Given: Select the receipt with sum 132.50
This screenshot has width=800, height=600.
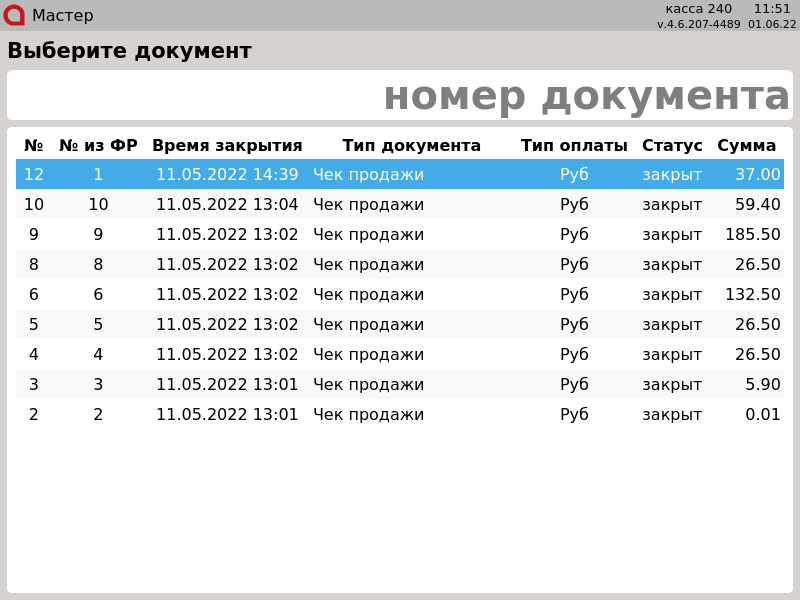Looking at the screenshot, I should (400, 294).
